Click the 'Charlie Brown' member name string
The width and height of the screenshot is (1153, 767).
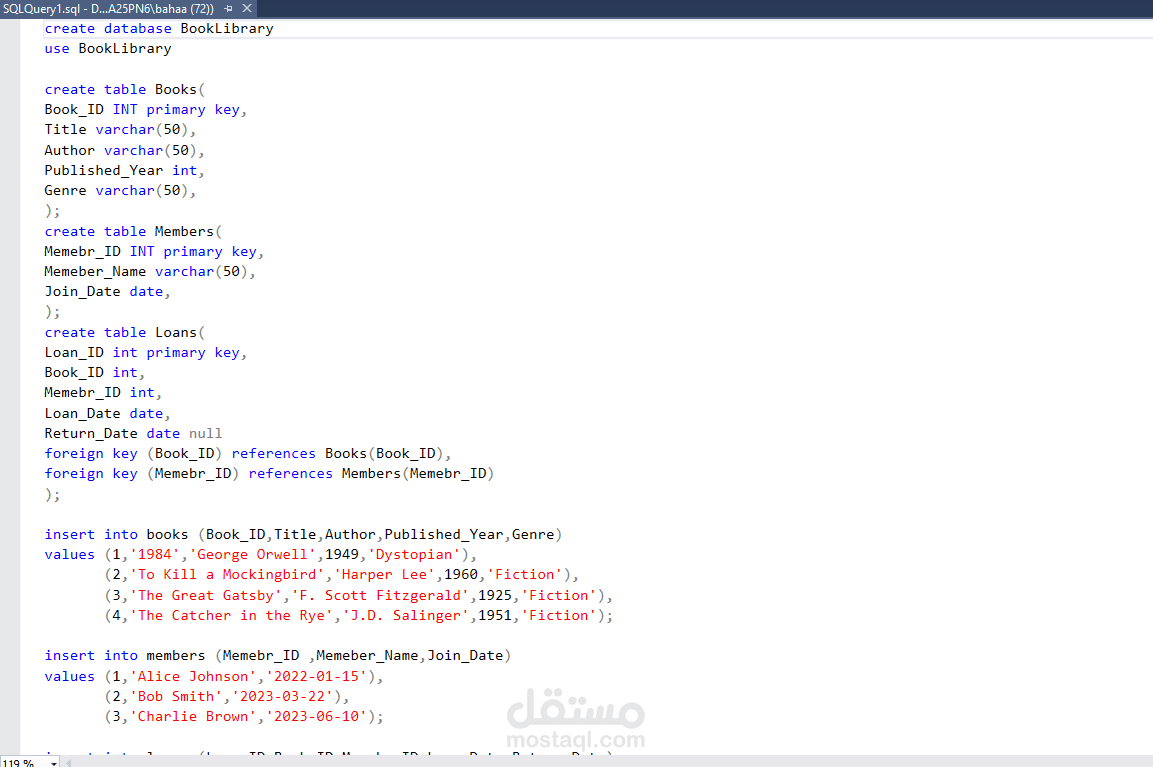tap(193, 717)
